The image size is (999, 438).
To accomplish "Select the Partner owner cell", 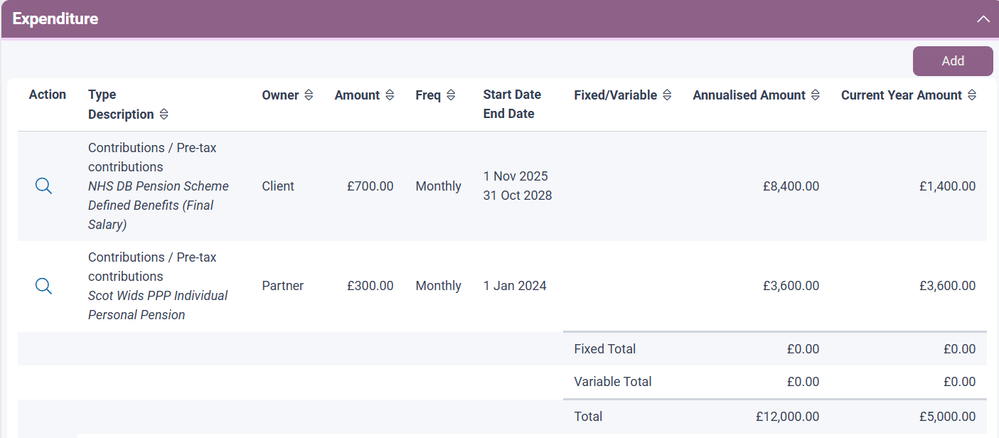I will pos(283,286).
